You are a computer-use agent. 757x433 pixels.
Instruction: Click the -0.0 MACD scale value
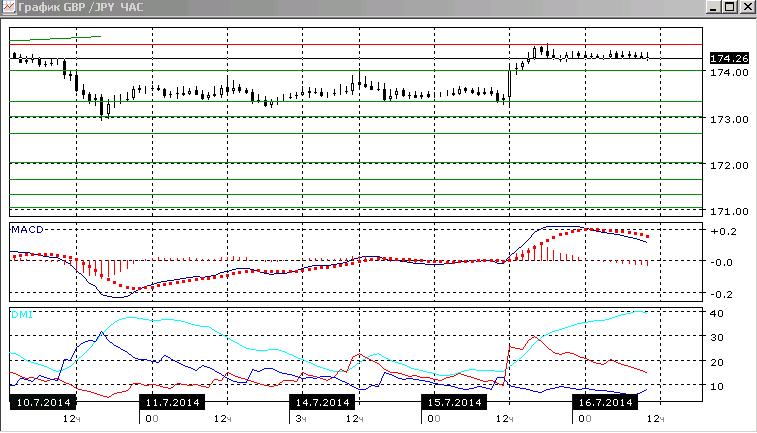(724, 263)
